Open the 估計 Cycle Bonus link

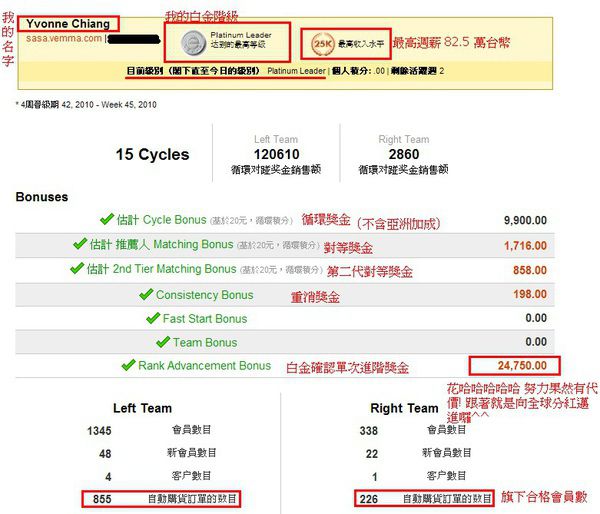click(x=161, y=220)
